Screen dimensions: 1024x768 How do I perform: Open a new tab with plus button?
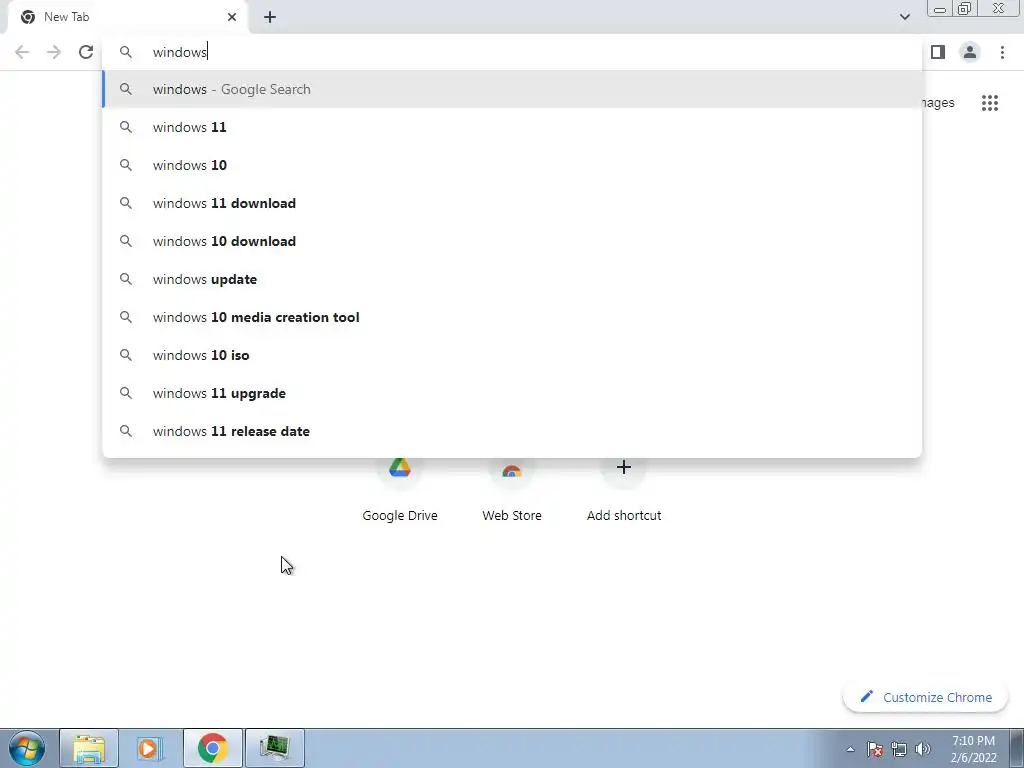[270, 17]
